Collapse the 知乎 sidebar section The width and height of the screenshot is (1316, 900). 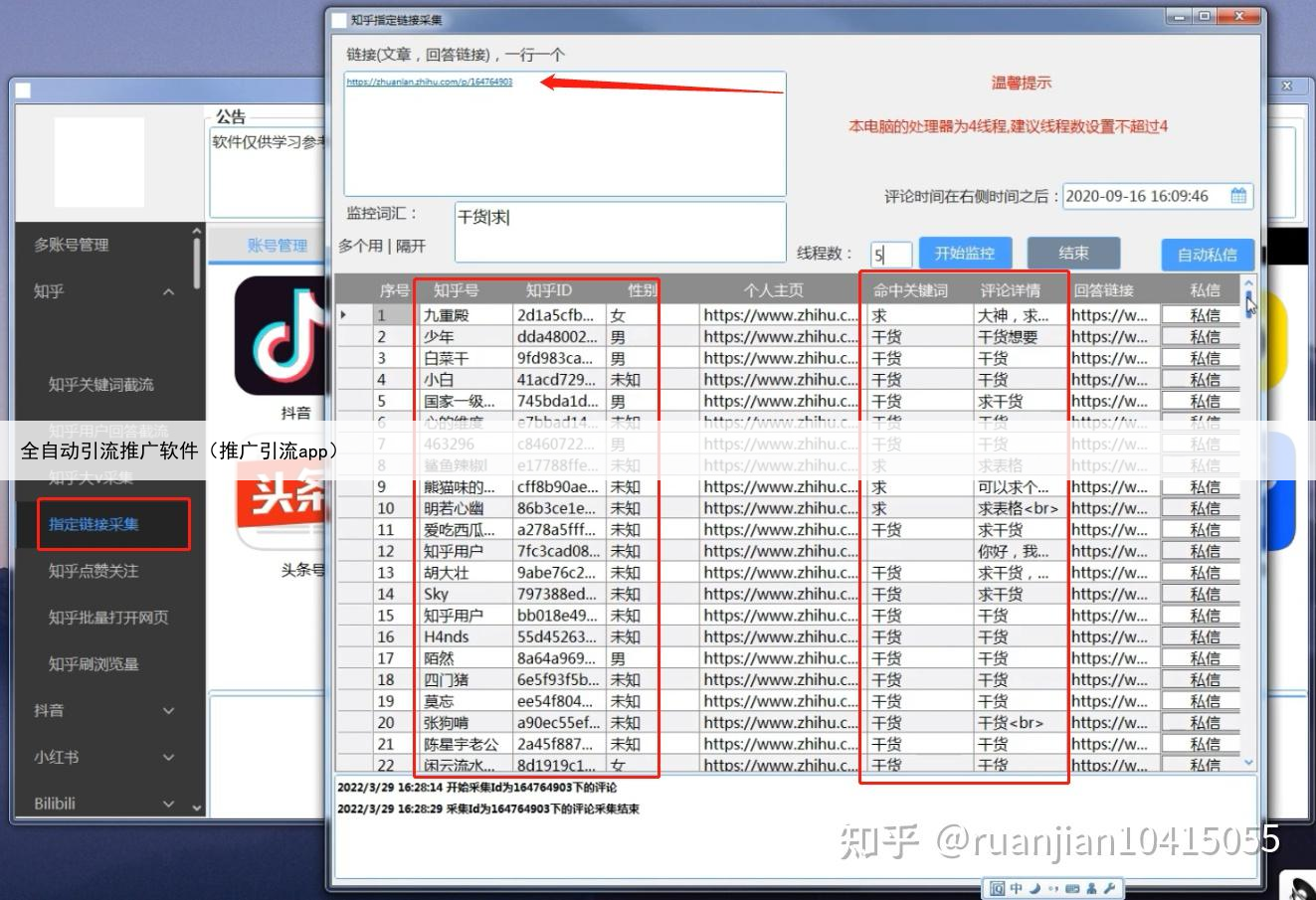pyautogui.click(x=168, y=291)
